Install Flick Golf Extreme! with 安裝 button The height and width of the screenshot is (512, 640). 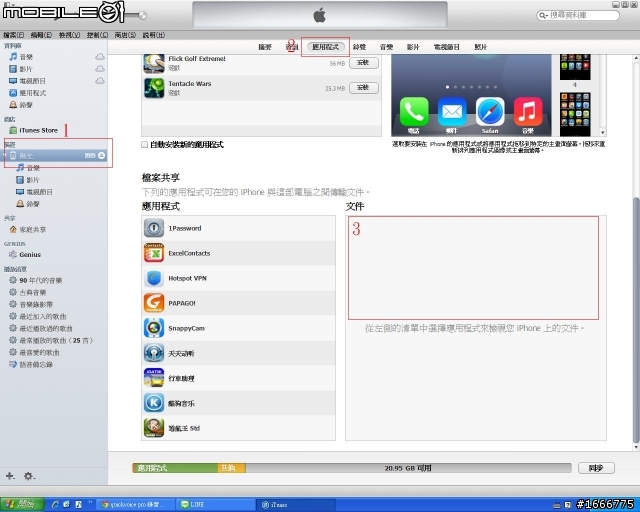[363, 63]
